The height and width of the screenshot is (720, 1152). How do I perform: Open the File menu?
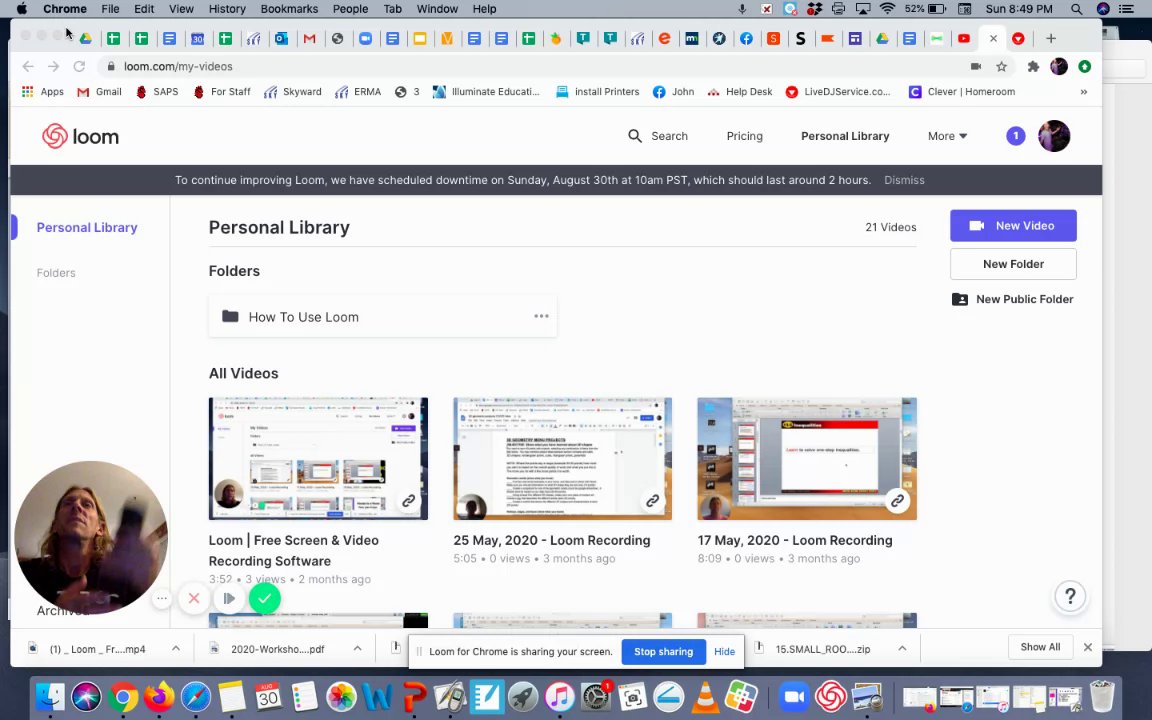(110, 9)
